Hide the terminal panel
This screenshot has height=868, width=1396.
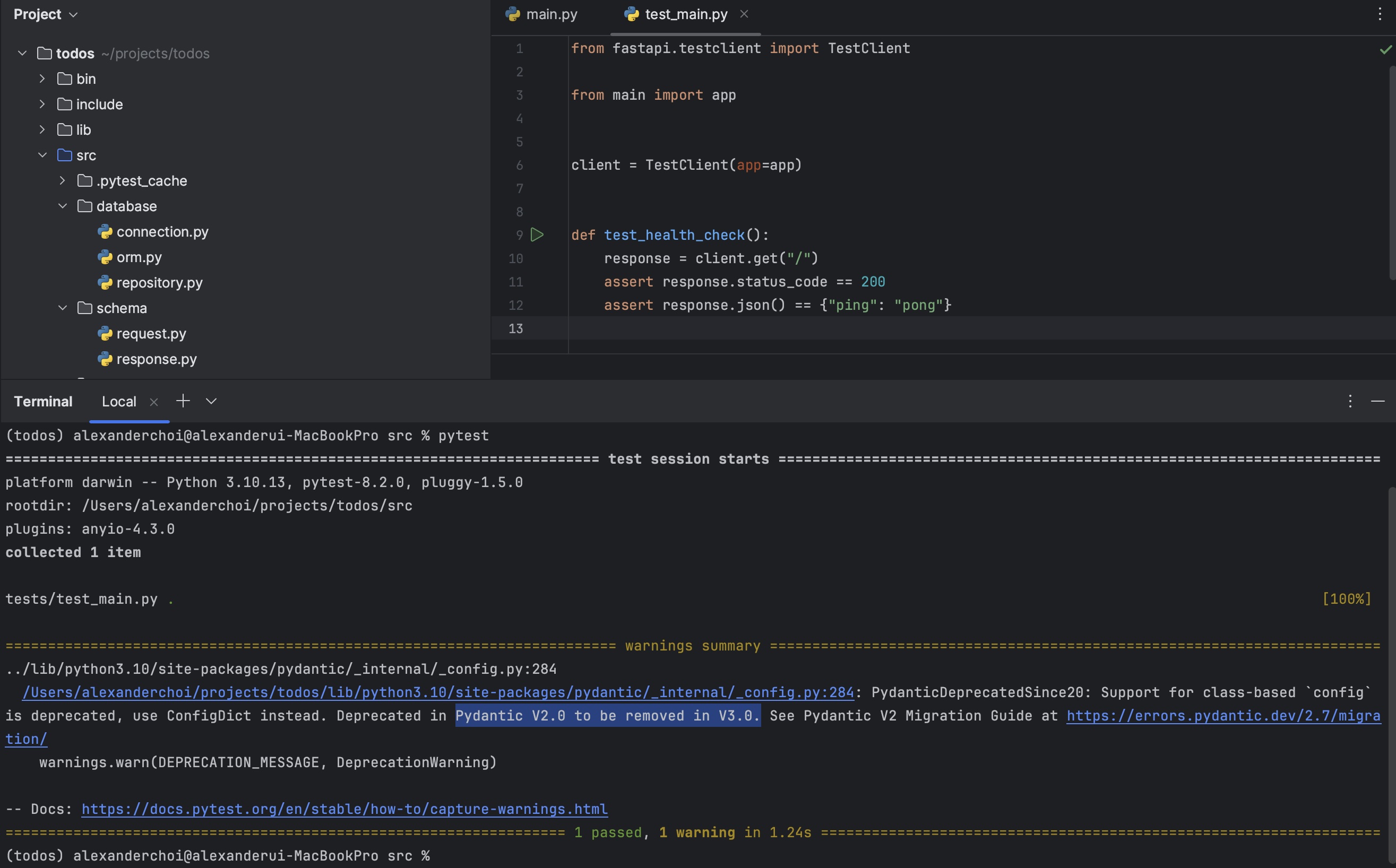pos(1377,401)
